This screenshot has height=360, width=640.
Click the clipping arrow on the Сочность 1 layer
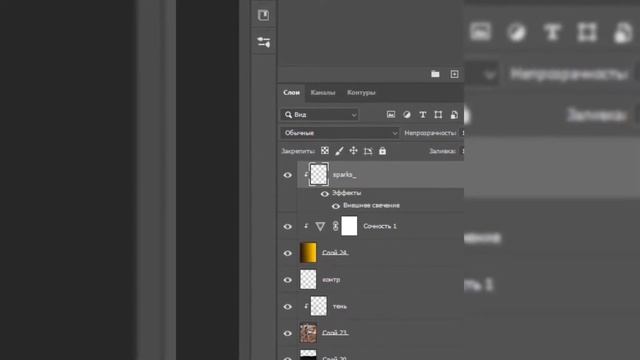[x=306, y=226]
